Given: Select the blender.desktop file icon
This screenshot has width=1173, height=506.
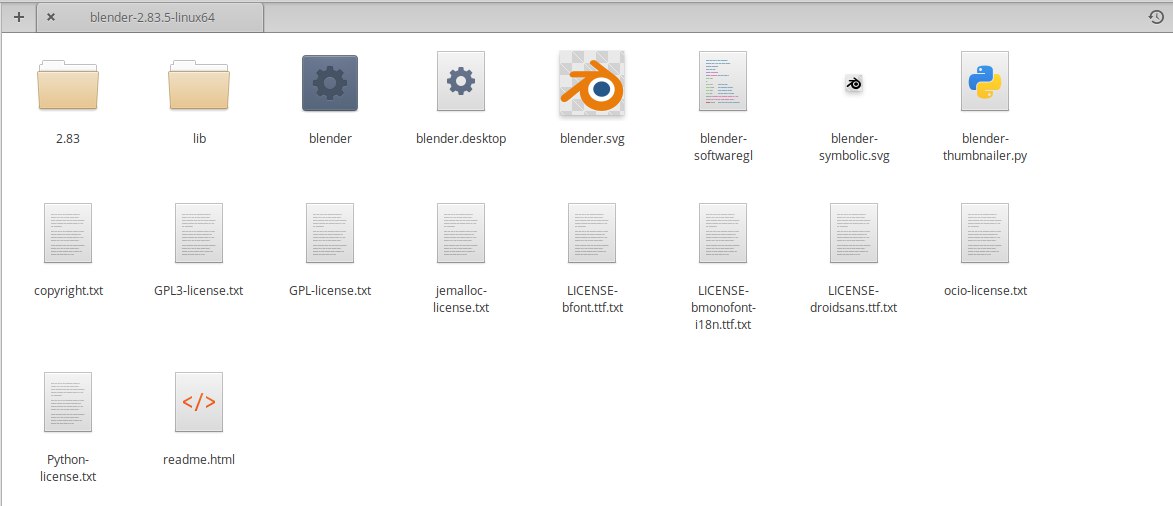Looking at the screenshot, I should 461,81.
